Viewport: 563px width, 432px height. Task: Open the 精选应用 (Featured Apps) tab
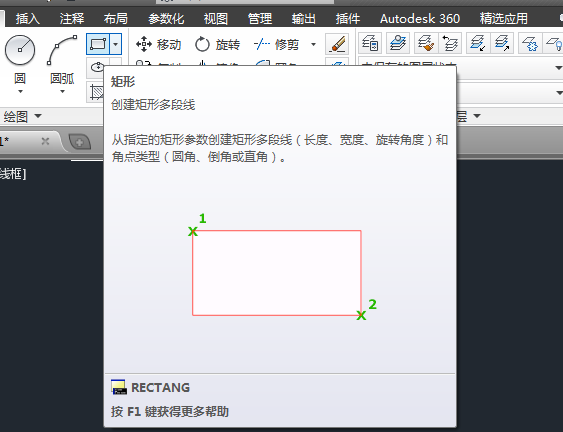click(x=504, y=18)
